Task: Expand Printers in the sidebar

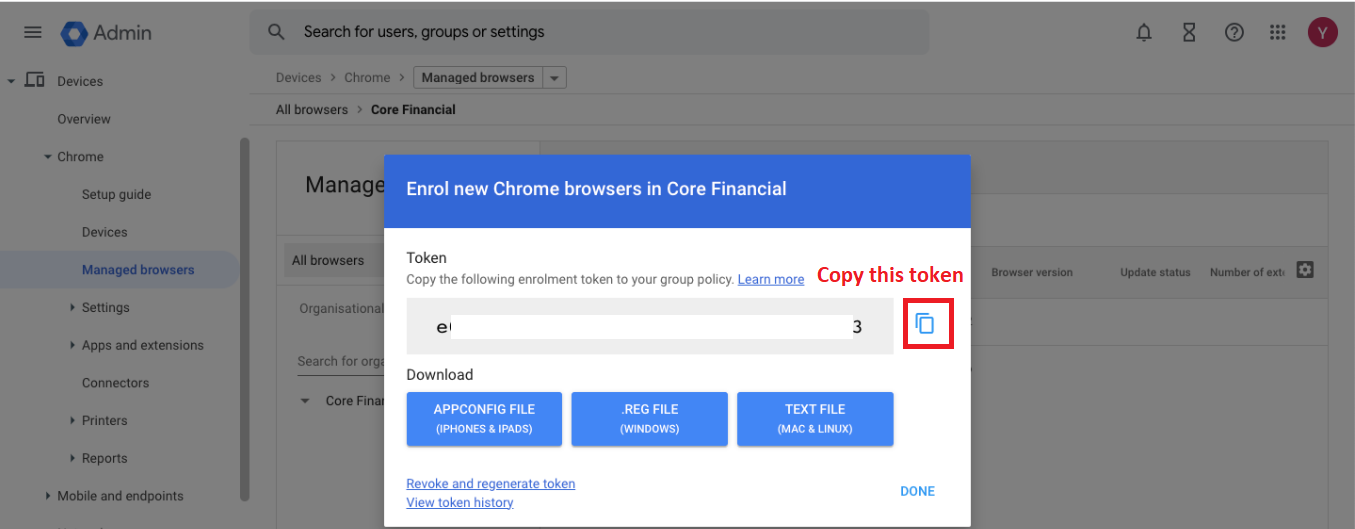Action: click(73, 420)
